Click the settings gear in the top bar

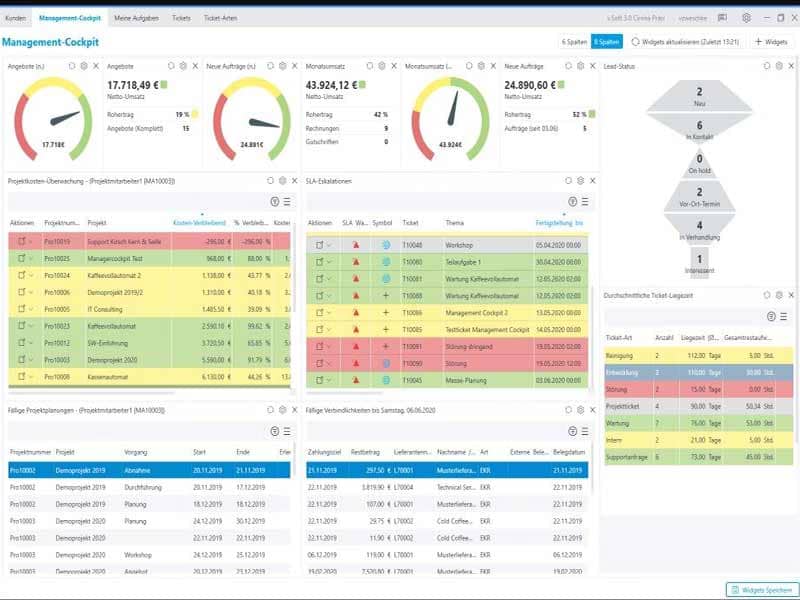(x=746, y=18)
